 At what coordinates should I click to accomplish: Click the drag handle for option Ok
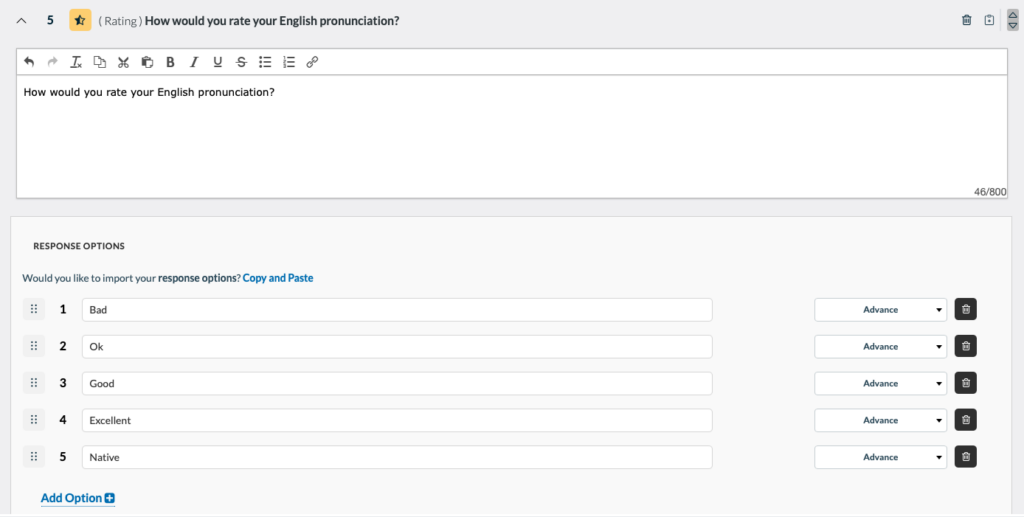34,346
